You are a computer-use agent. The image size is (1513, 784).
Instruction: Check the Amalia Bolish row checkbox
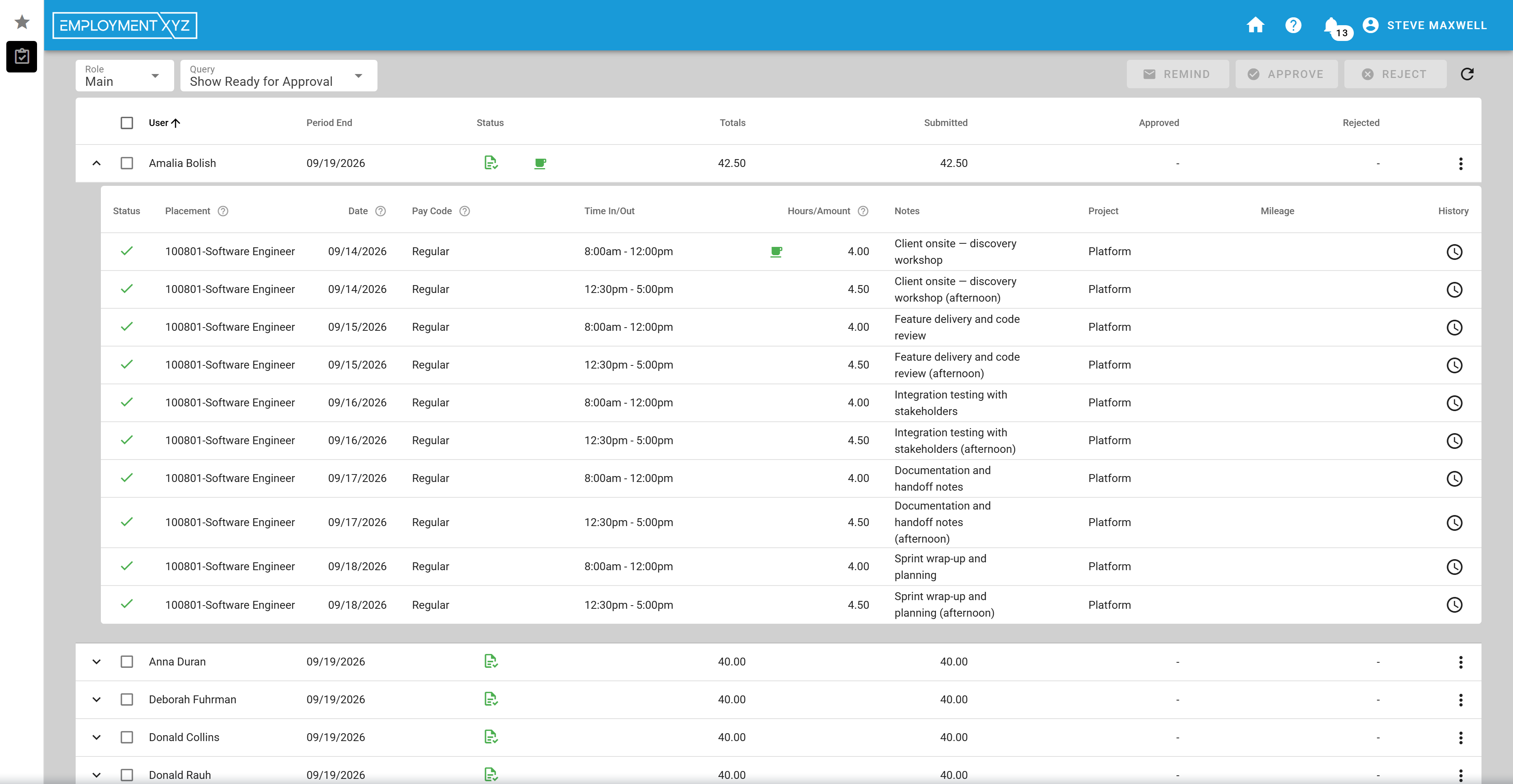click(127, 163)
